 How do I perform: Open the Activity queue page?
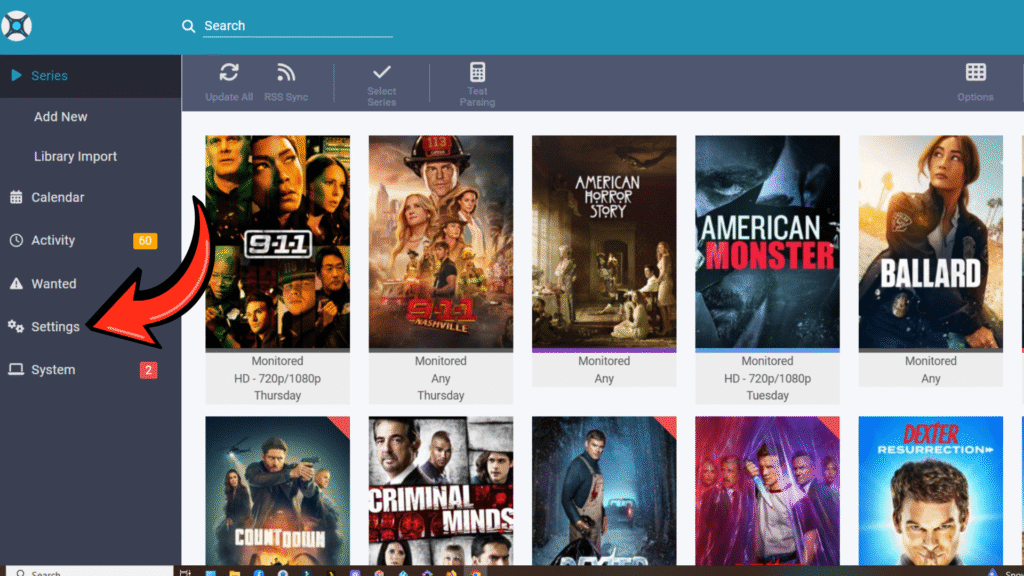[53, 241]
